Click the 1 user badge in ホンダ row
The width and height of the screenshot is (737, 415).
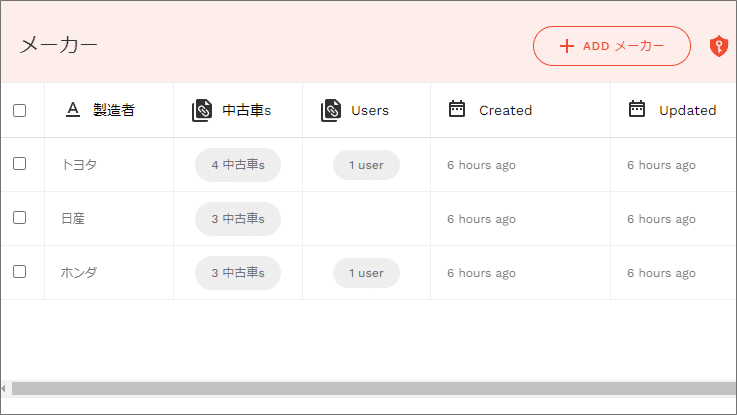tap(366, 273)
